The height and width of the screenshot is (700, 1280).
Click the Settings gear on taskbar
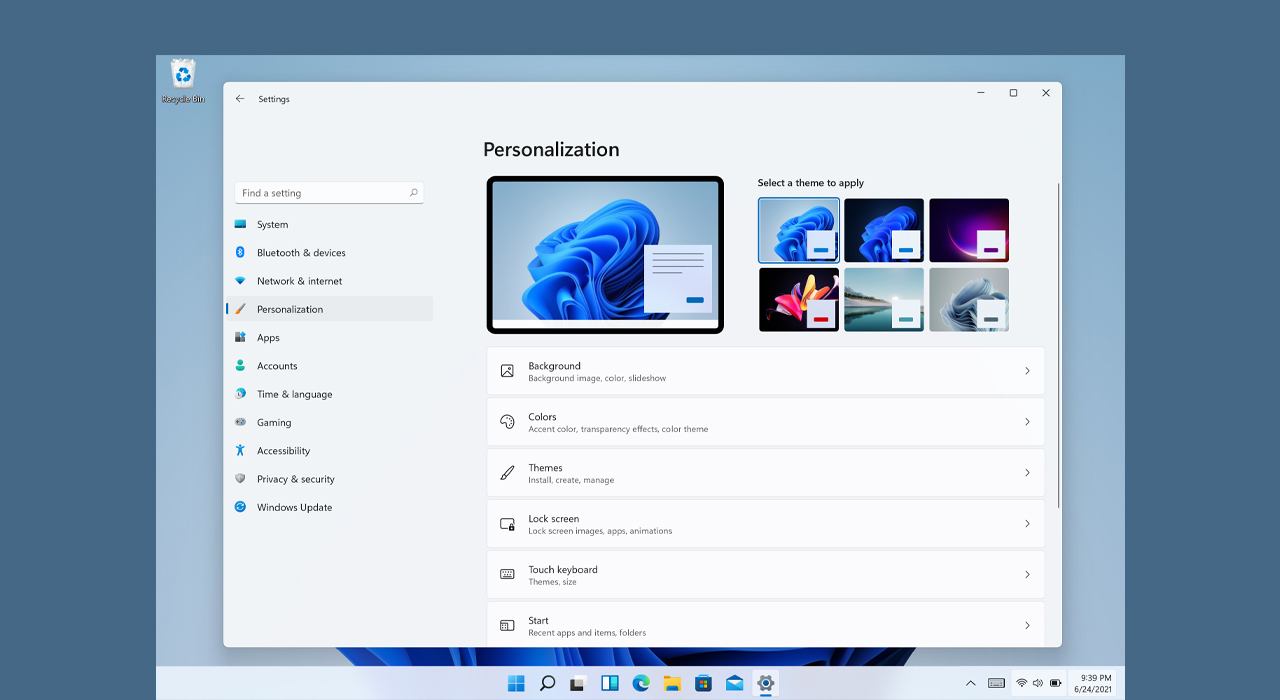766,683
